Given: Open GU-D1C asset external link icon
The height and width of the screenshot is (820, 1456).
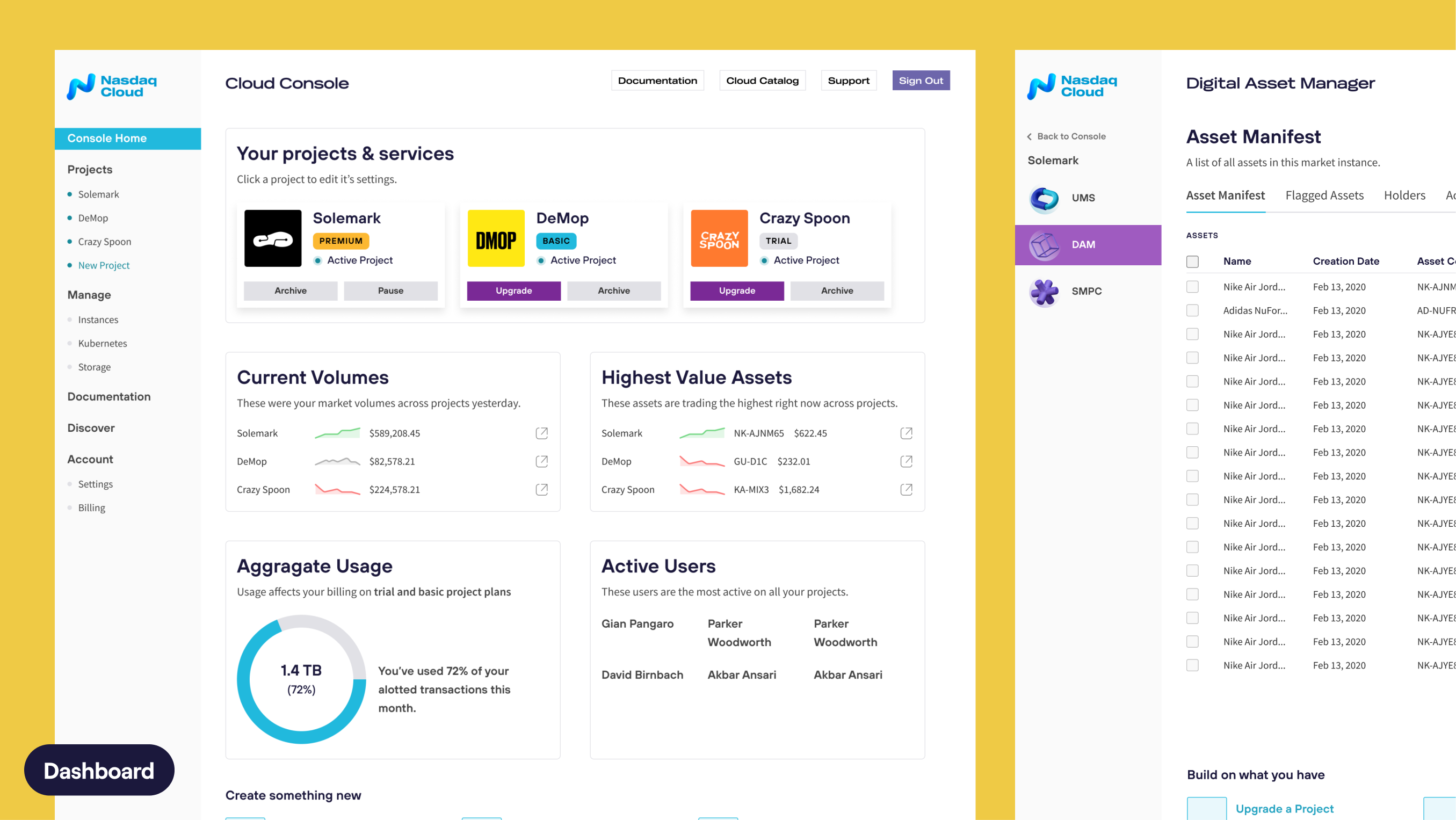Looking at the screenshot, I should coord(906,462).
